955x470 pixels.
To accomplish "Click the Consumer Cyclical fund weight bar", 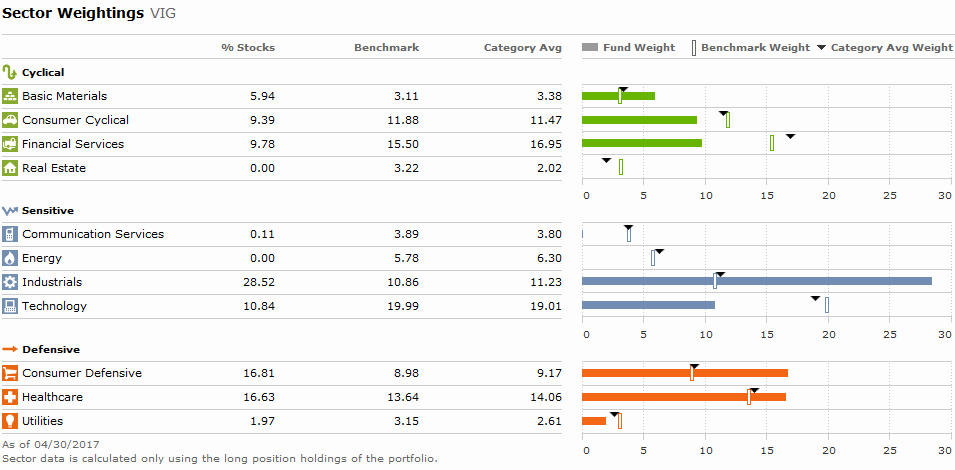I will 640,120.
